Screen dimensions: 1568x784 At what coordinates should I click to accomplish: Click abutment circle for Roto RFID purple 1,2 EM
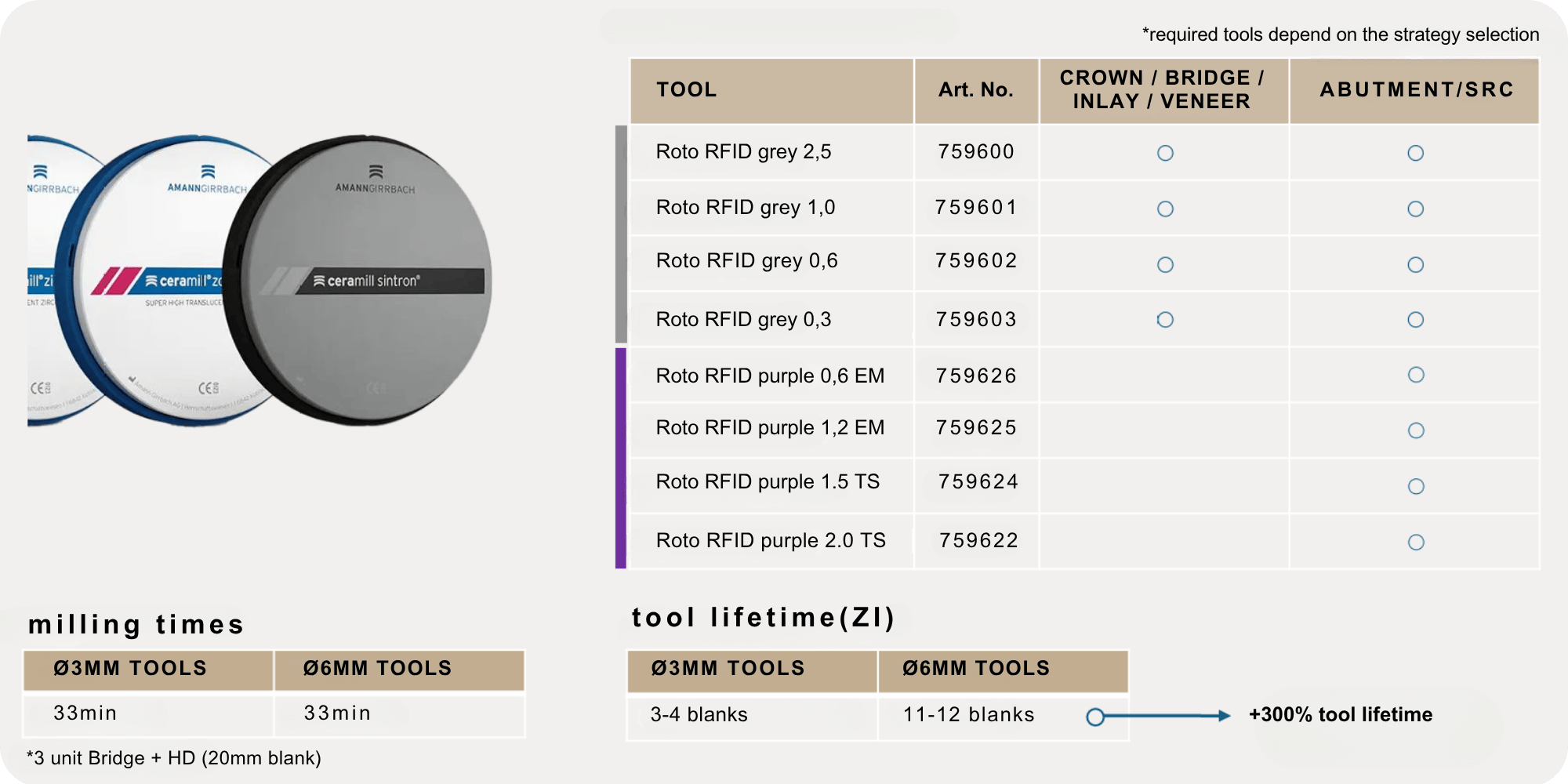point(1416,430)
